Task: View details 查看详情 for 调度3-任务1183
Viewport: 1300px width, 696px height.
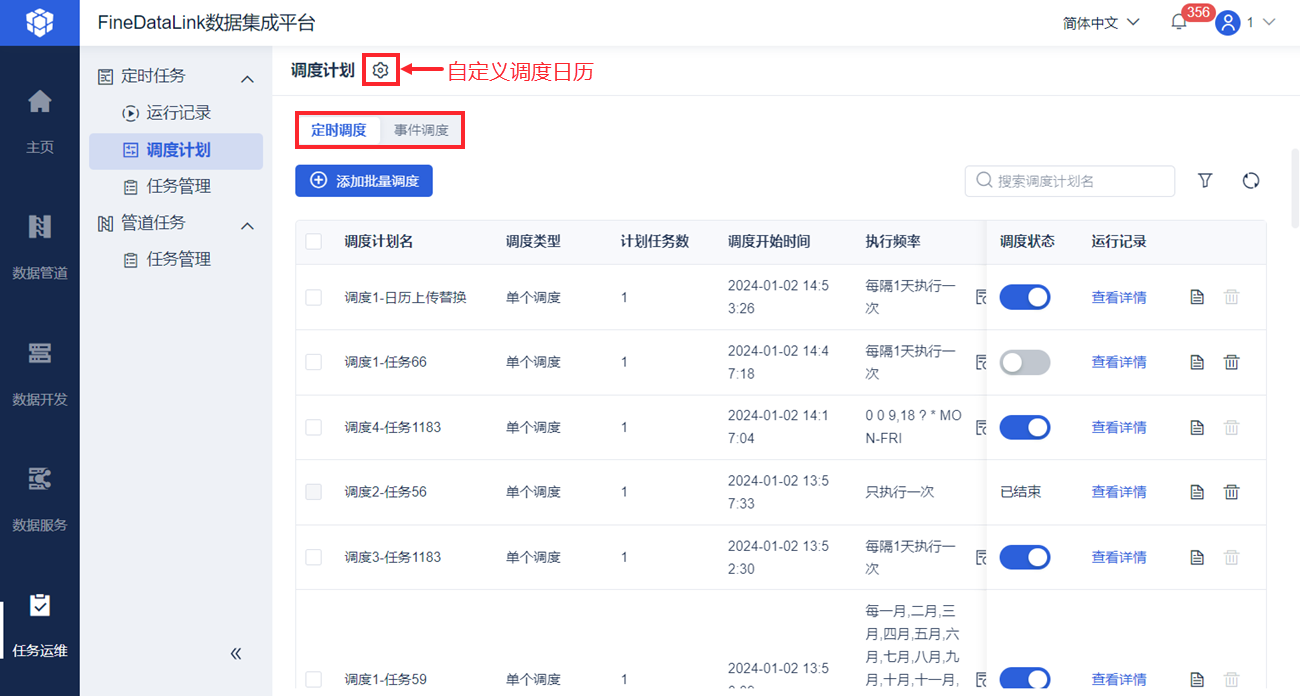Action: point(1119,557)
